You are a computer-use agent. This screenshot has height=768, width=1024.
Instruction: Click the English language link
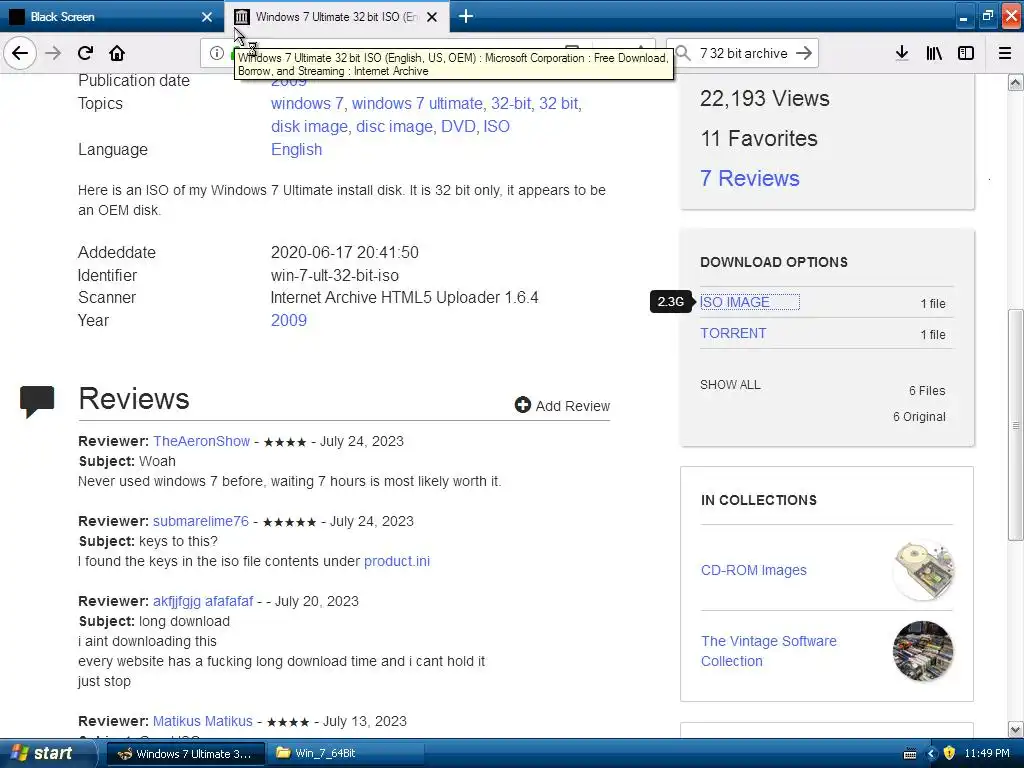296,150
